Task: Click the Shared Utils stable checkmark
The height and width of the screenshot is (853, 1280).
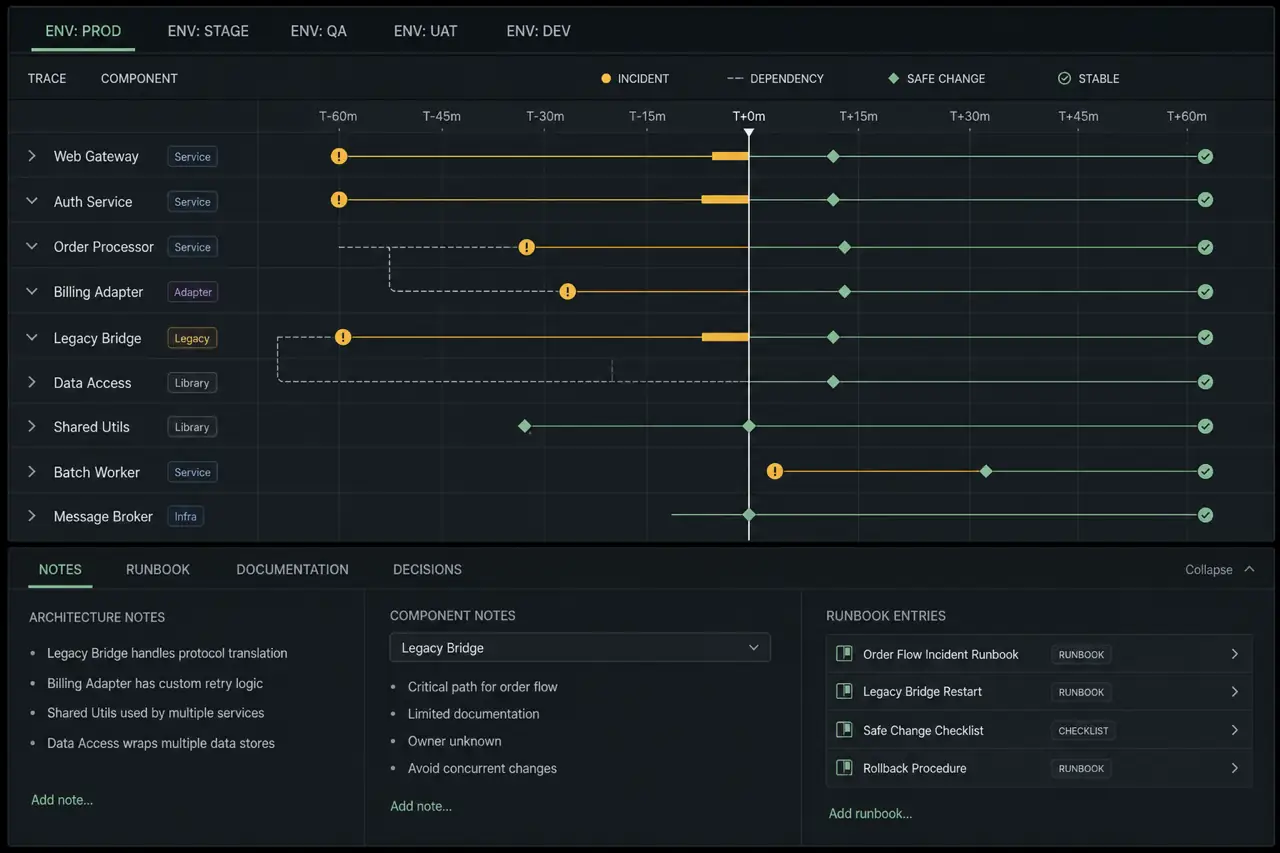Action: [1206, 426]
